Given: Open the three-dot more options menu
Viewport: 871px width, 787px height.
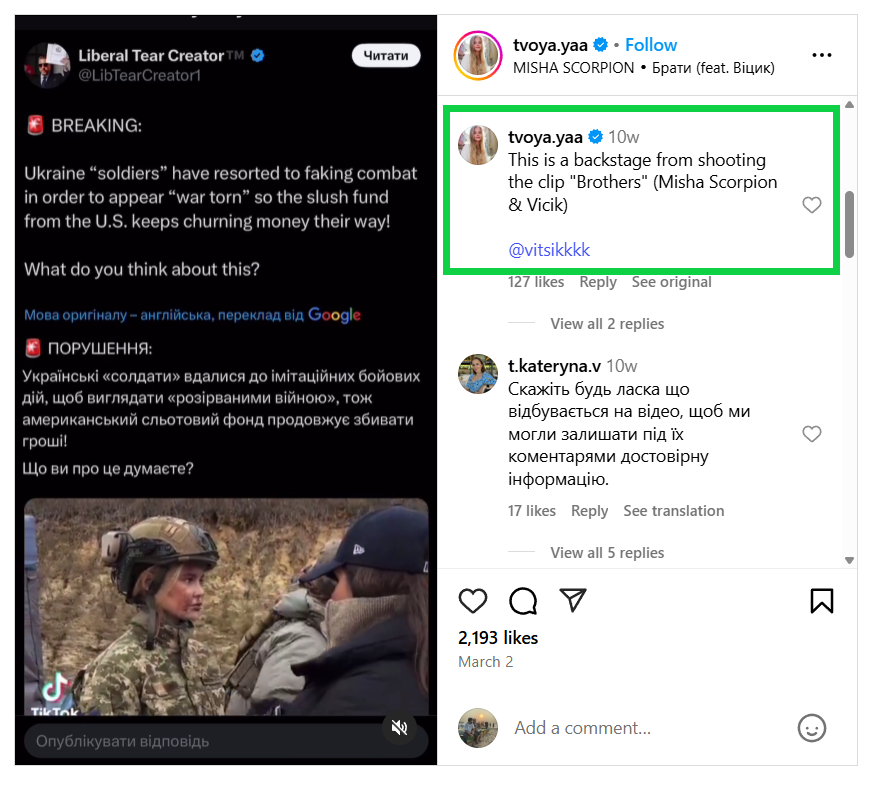Looking at the screenshot, I should tap(822, 56).
